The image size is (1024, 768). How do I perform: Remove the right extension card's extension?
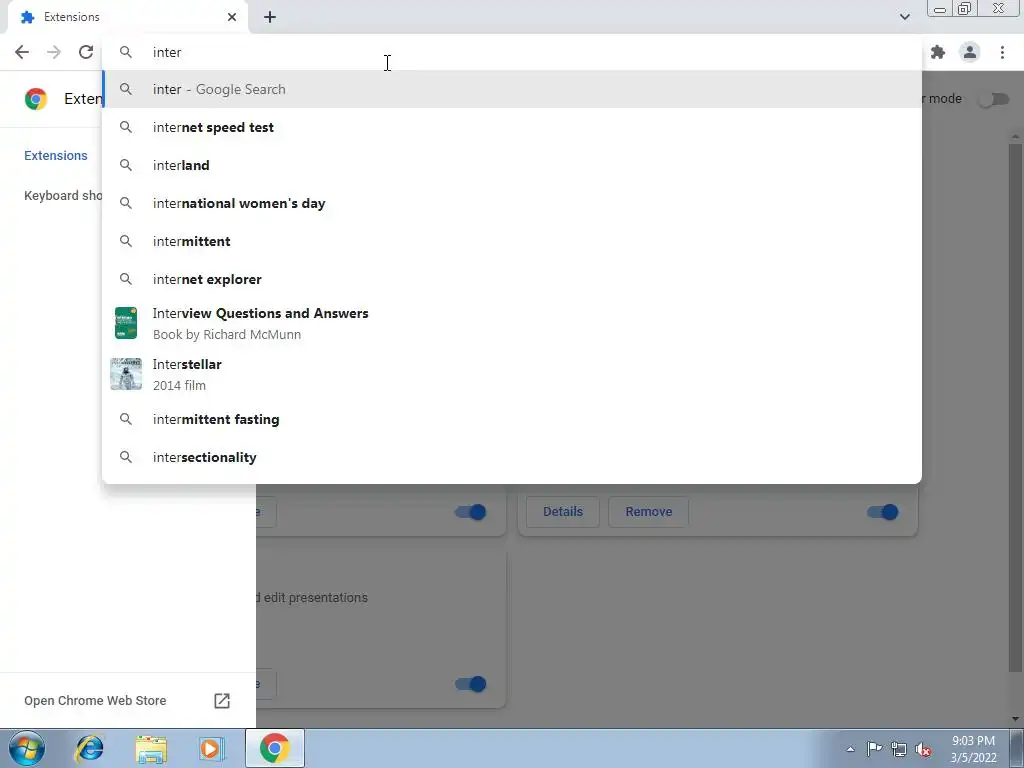648,512
